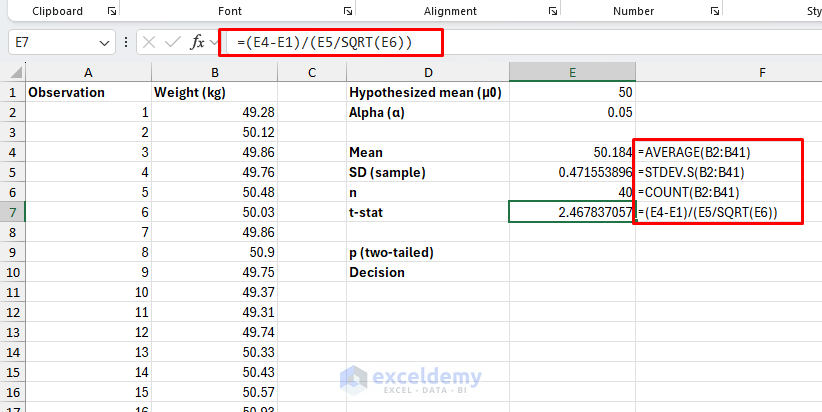Confirm the formula with the checkmark
This screenshot has height=412, width=822.
pyautogui.click(x=172, y=42)
